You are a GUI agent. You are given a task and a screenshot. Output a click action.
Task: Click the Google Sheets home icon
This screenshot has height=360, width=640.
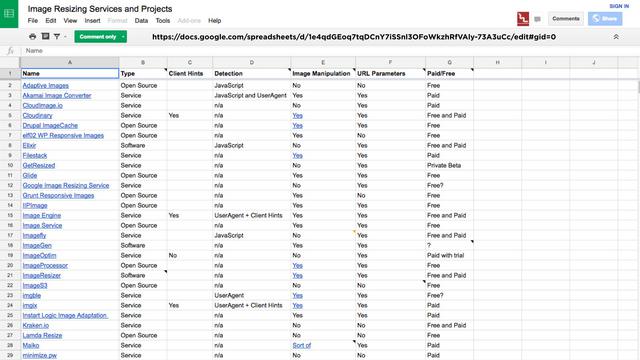pyautogui.click(x=9, y=13)
